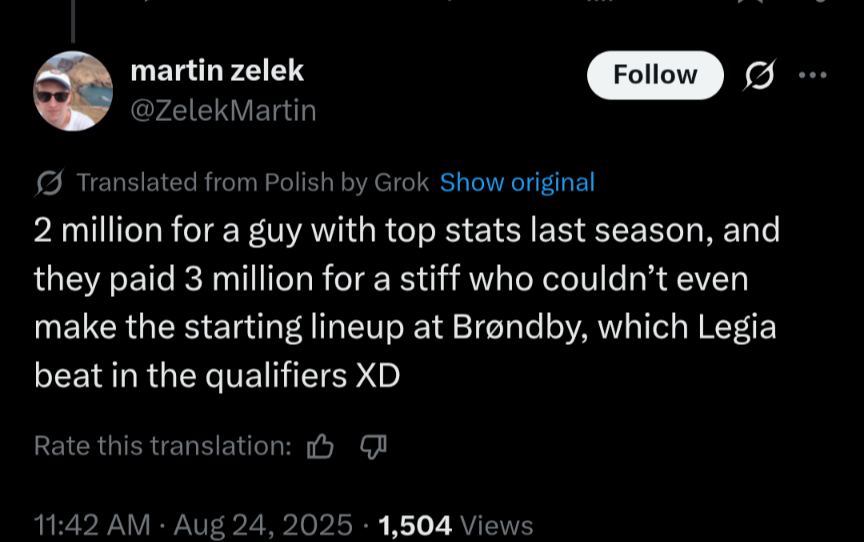Screen dimensions: 864x542
Task: Click the 'Translated from Polish by Grok' label
Action: [x=252, y=182]
